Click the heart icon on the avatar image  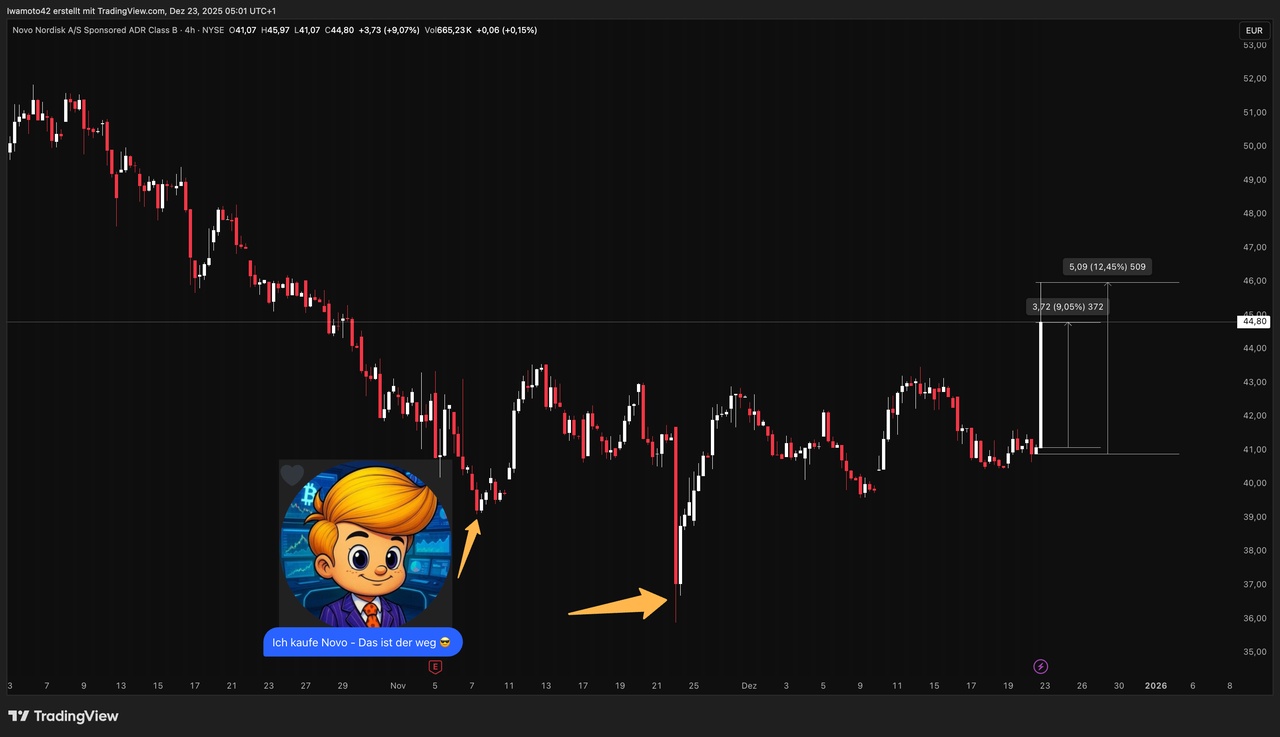tap(291, 475)
